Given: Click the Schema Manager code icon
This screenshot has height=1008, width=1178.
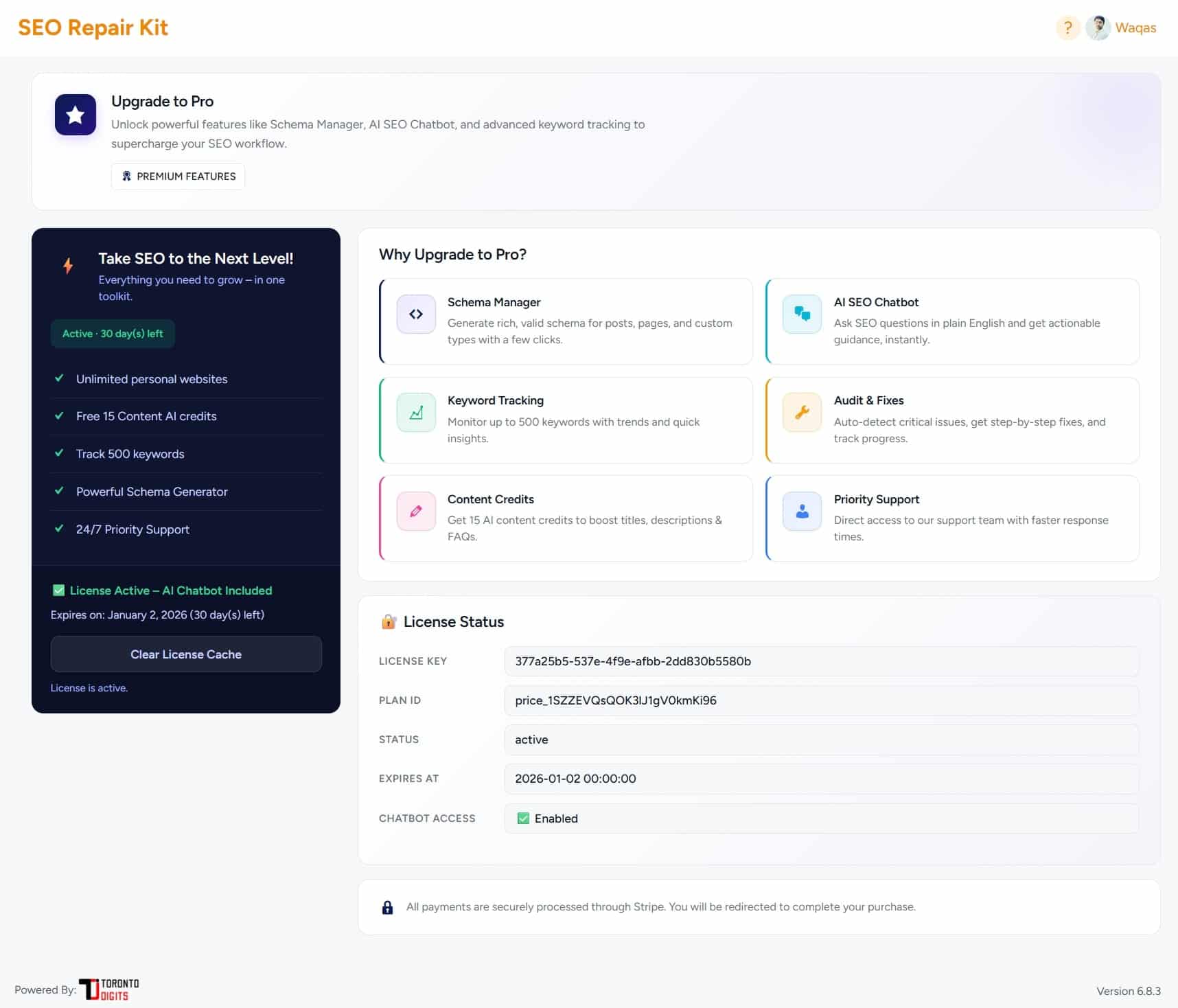Looking at the screenshot, I should [416, 314].
